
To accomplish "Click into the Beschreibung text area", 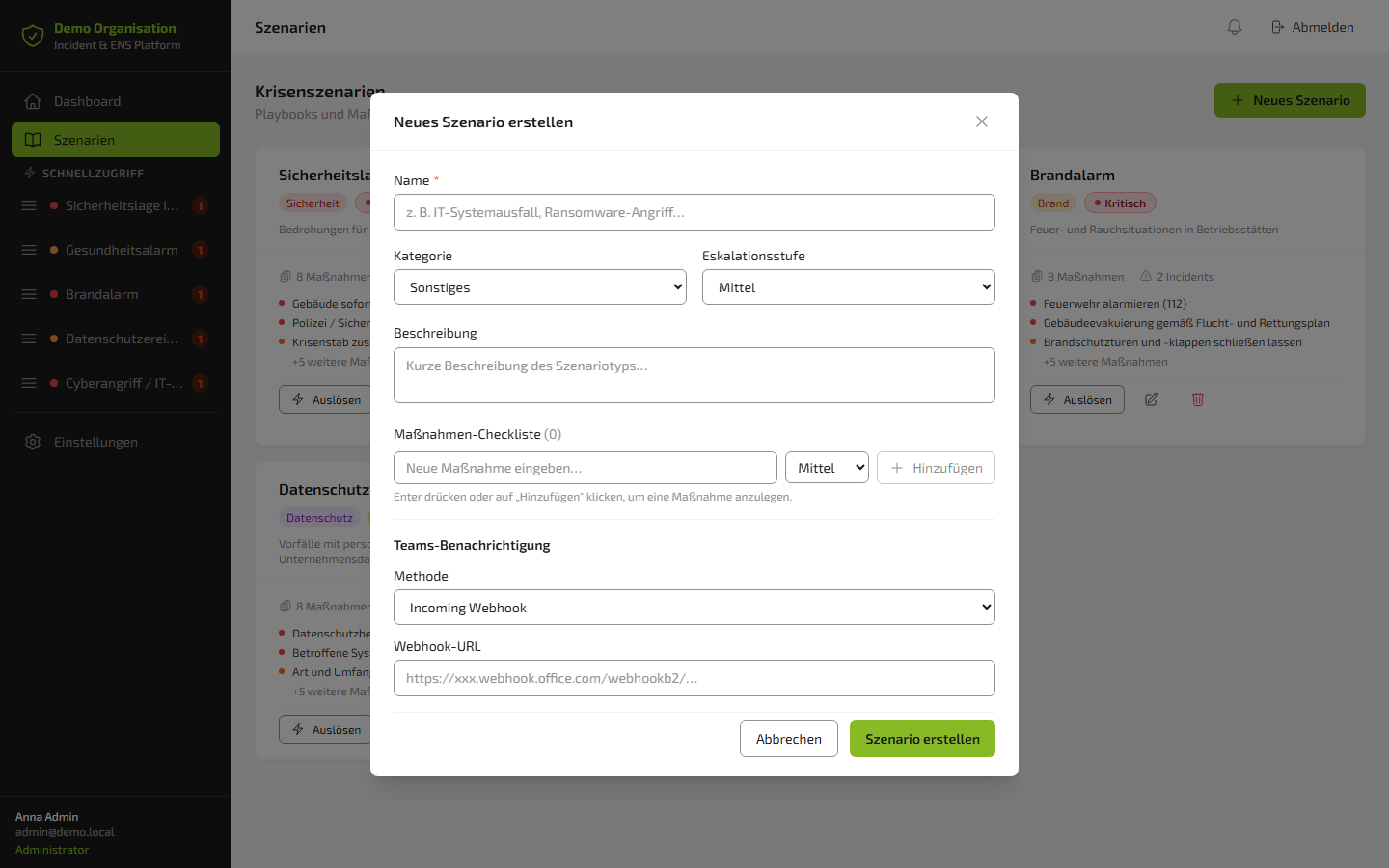I will click(694, 375).
